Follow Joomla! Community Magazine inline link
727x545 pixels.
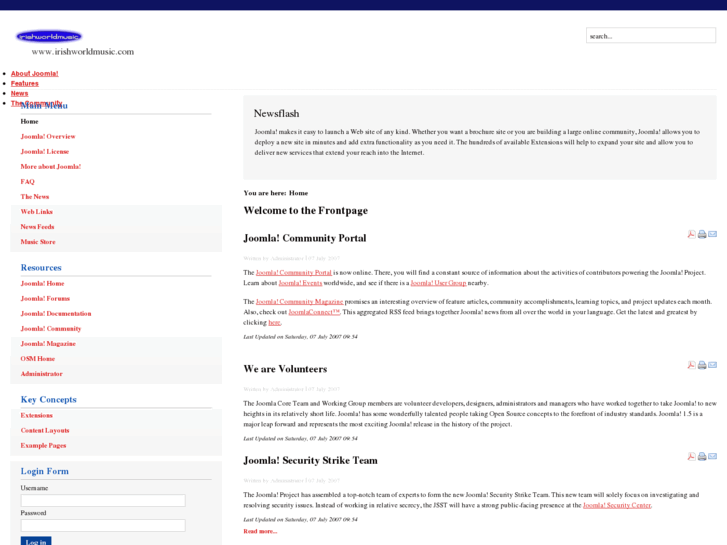click(x=300, y=301)
